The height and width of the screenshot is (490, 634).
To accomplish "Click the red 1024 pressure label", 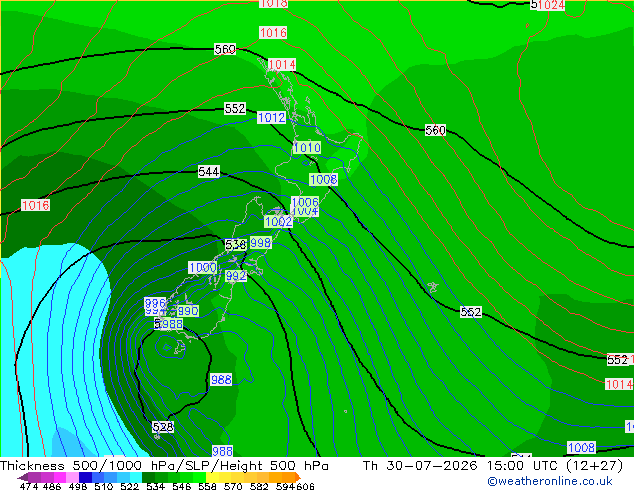I will coord(551,5).
